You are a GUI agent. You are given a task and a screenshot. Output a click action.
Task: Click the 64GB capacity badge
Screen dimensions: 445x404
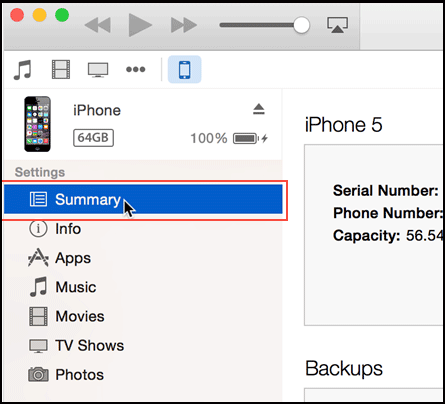[x=93, y=138]
